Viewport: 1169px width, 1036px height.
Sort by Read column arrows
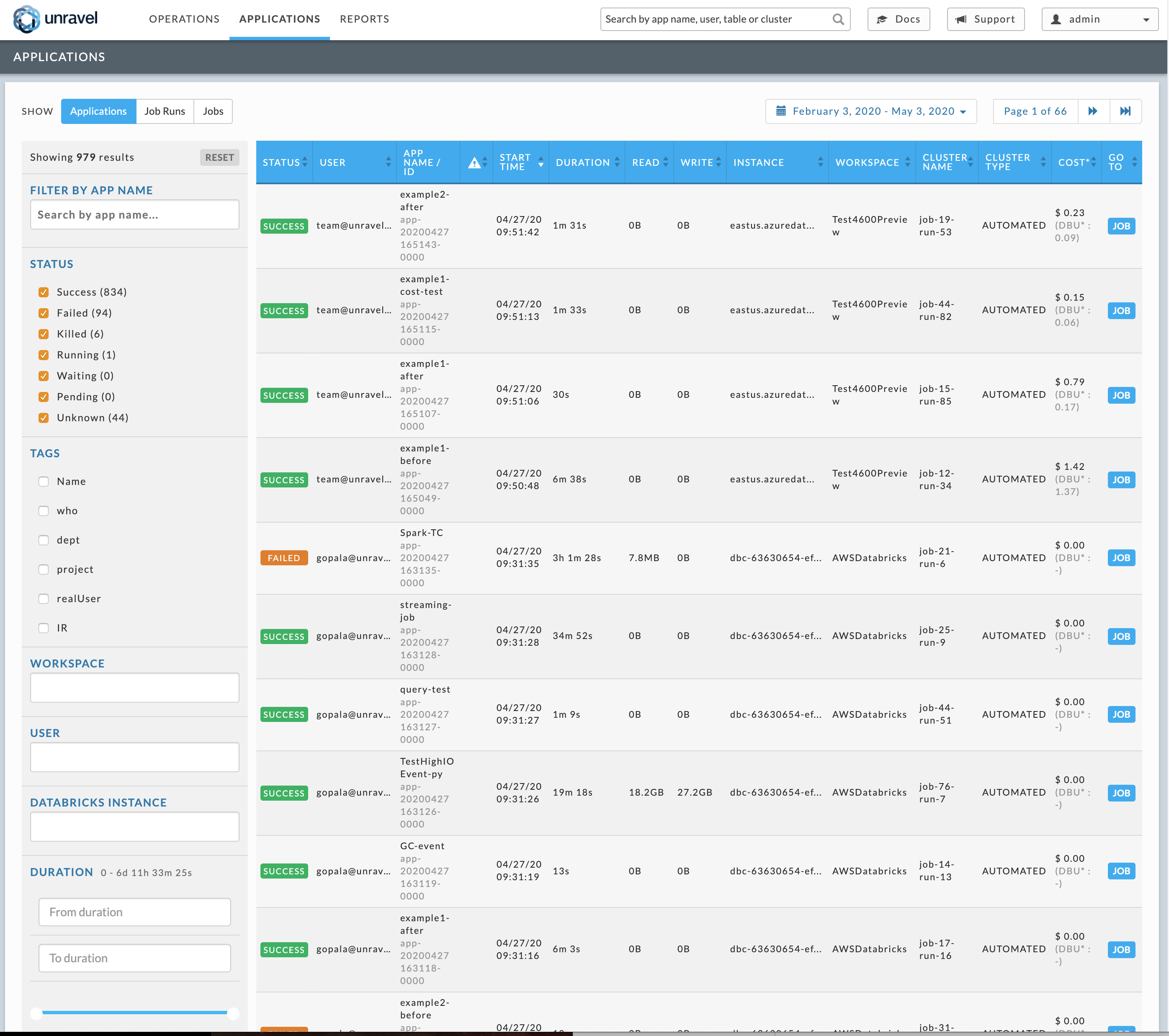pos(666,162)
